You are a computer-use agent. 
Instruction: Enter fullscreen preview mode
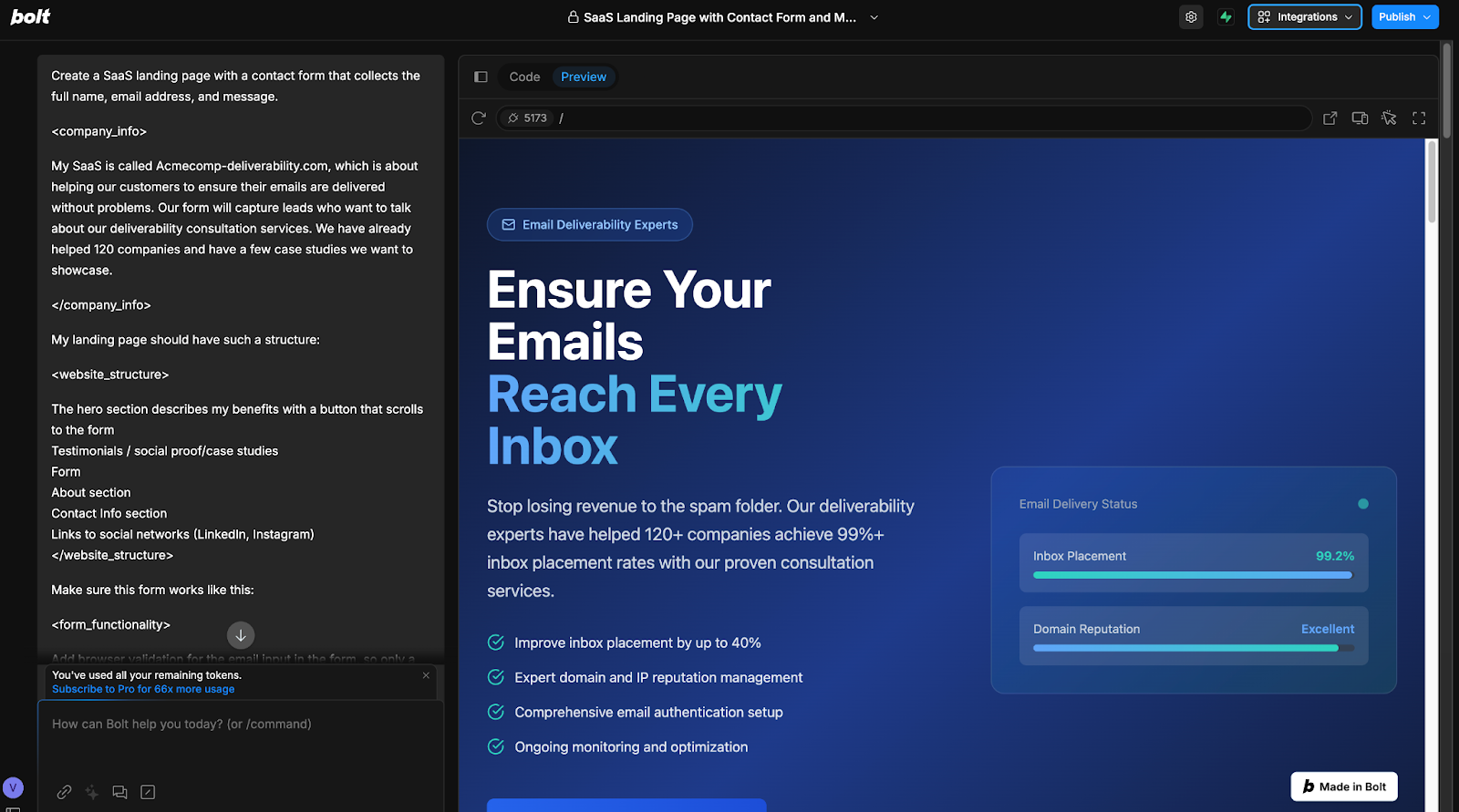point(1419,118)
